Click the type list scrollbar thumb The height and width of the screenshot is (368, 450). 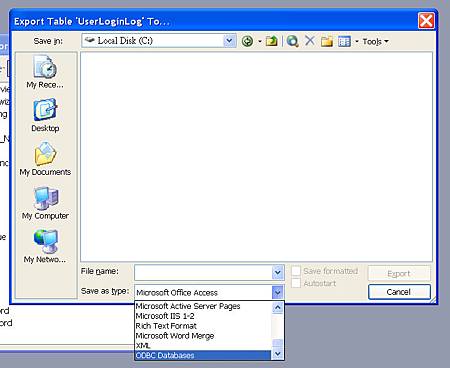tap(277, 344)
